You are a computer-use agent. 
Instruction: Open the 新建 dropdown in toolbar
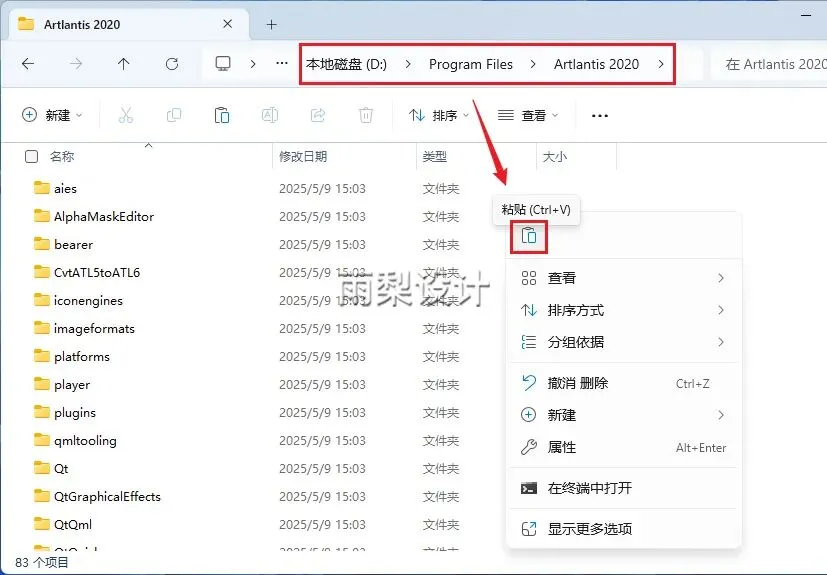point(52,115)
